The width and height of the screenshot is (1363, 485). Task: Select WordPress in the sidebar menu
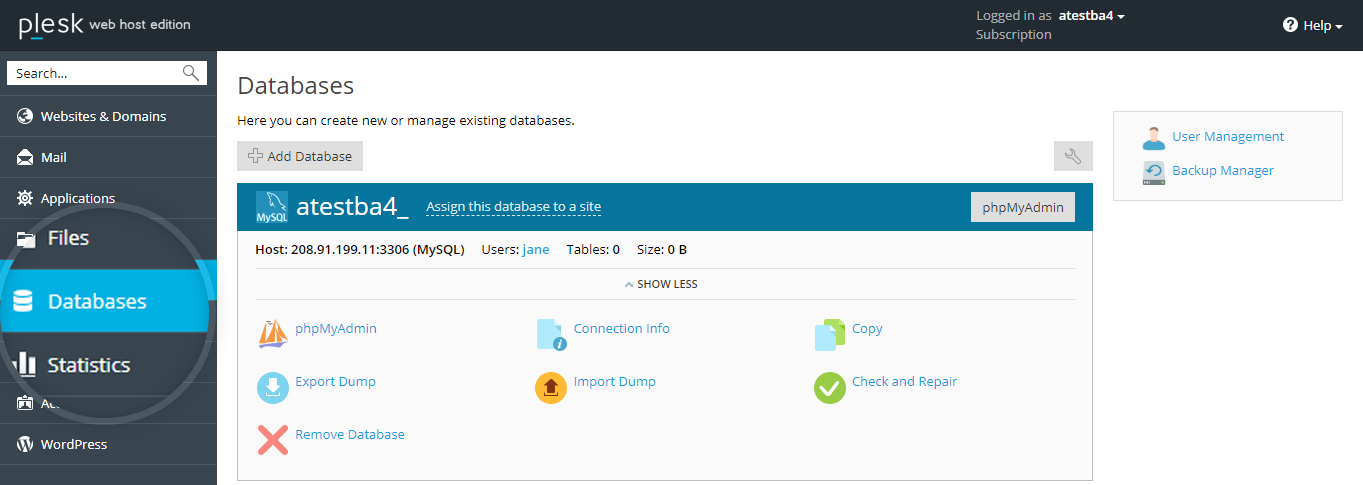73,444
